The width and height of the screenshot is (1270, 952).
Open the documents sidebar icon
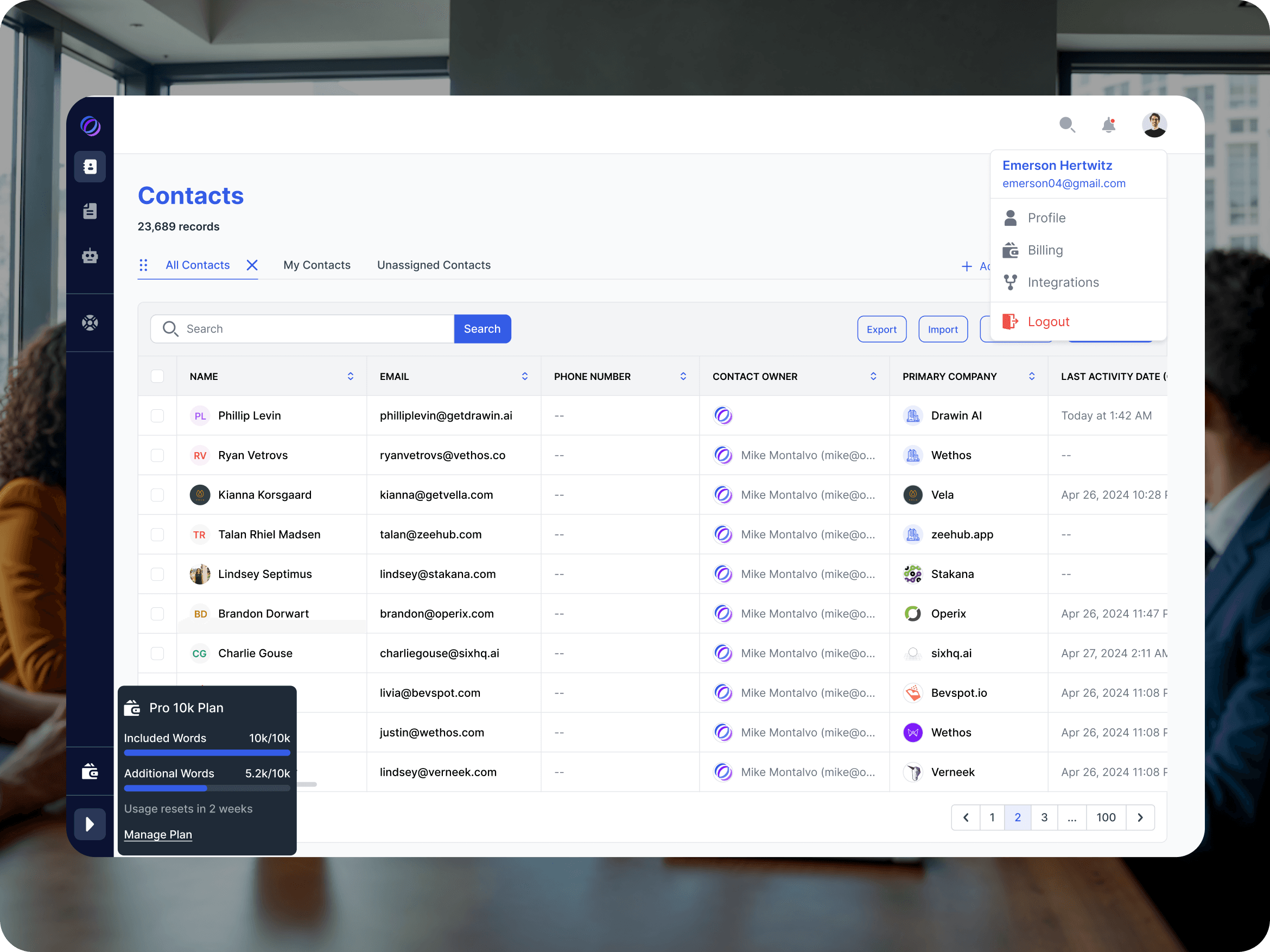click(90, 211)
